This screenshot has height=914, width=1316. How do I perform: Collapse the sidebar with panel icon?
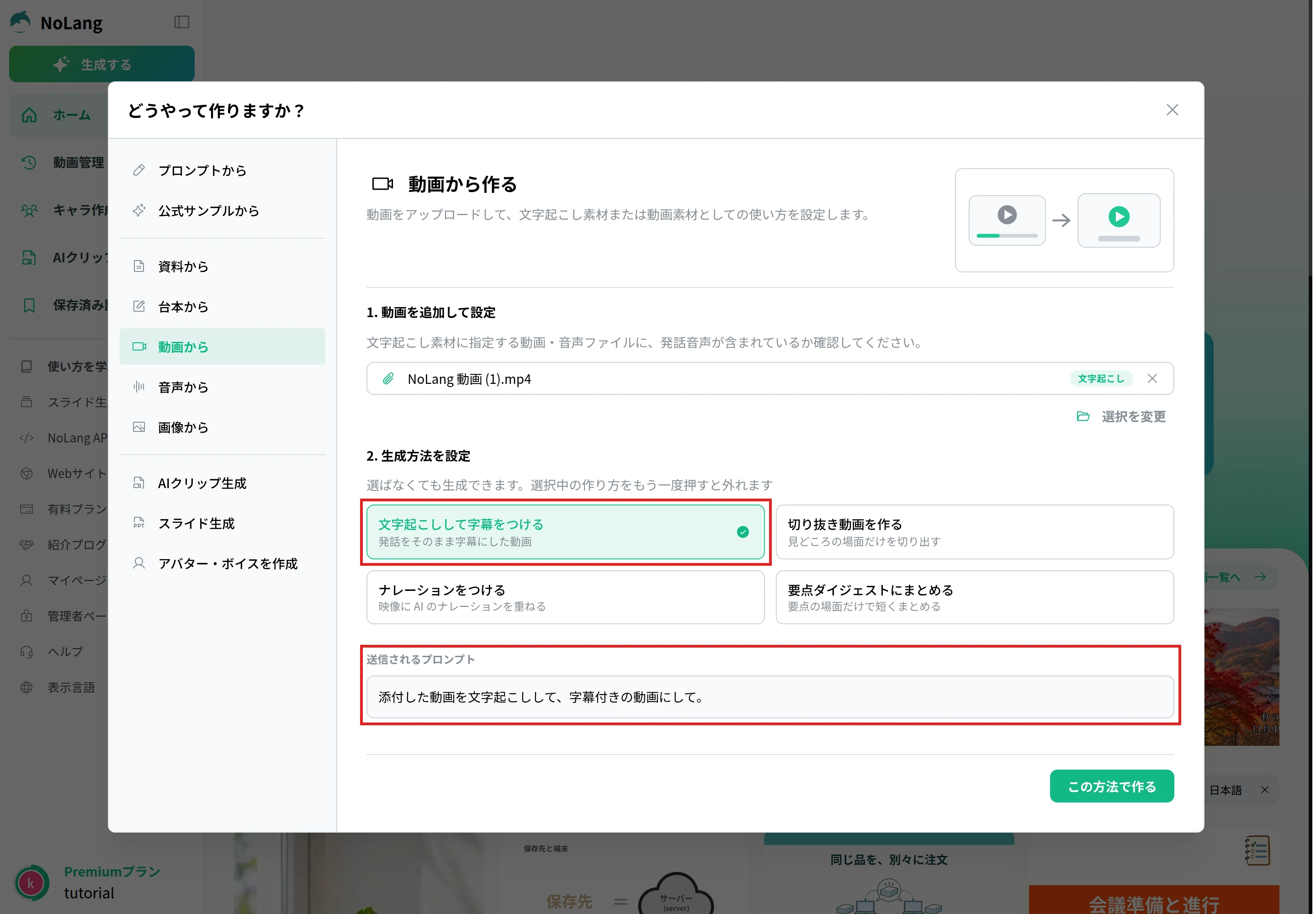(x=181, y=22)
